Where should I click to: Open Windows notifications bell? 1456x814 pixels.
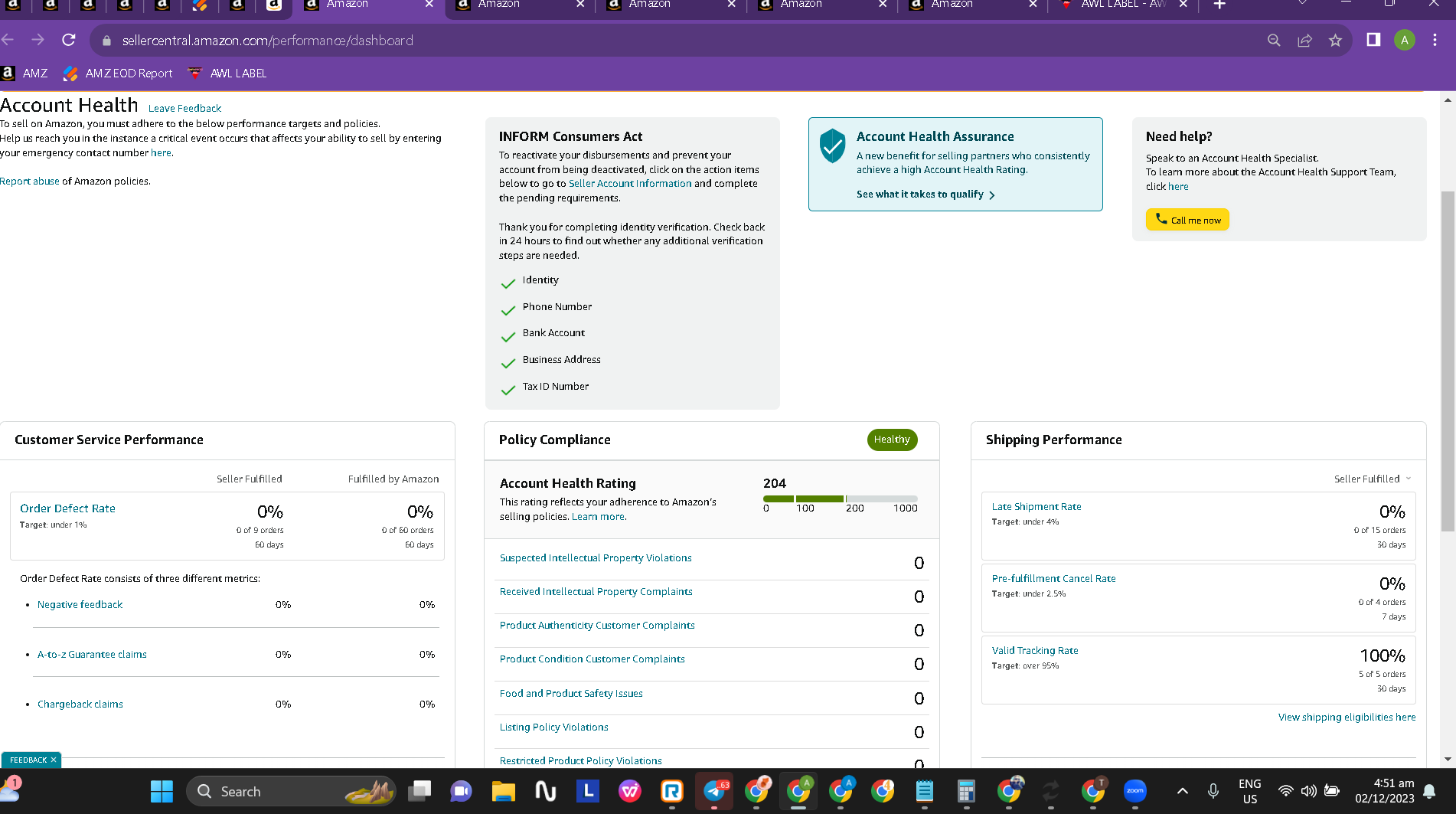pyautogui.click(x=1428, y=791)
